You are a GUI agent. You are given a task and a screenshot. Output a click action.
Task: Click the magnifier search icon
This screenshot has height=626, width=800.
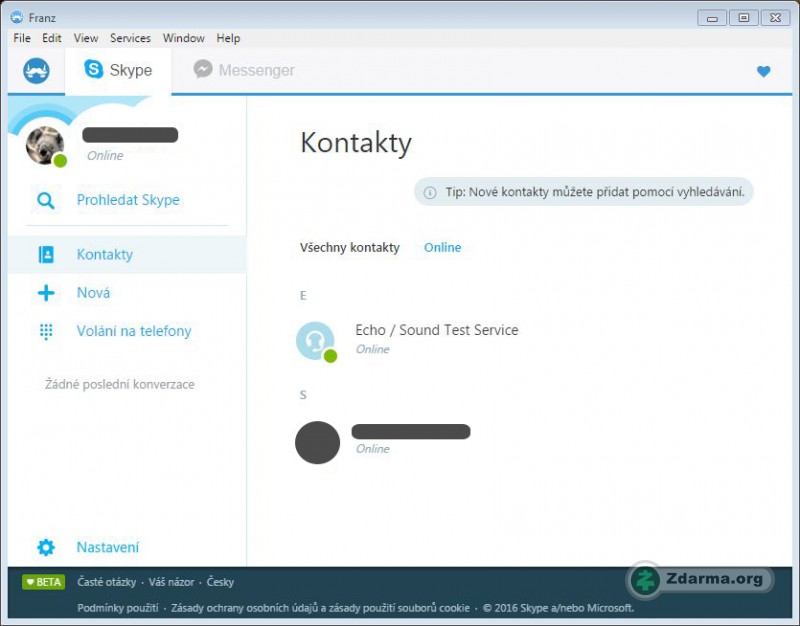[46, 201]
